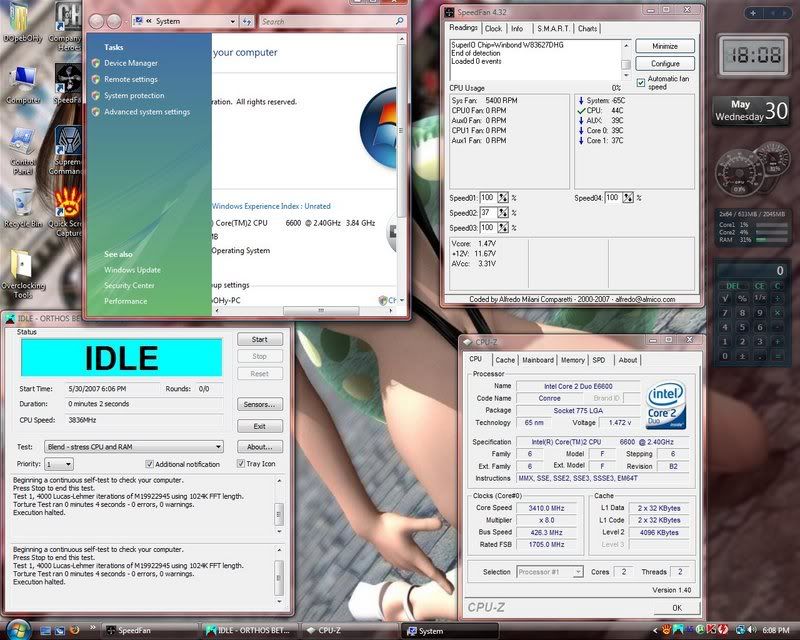Adjust the Speed01 spinner in SpeedFan

[503, 198]
